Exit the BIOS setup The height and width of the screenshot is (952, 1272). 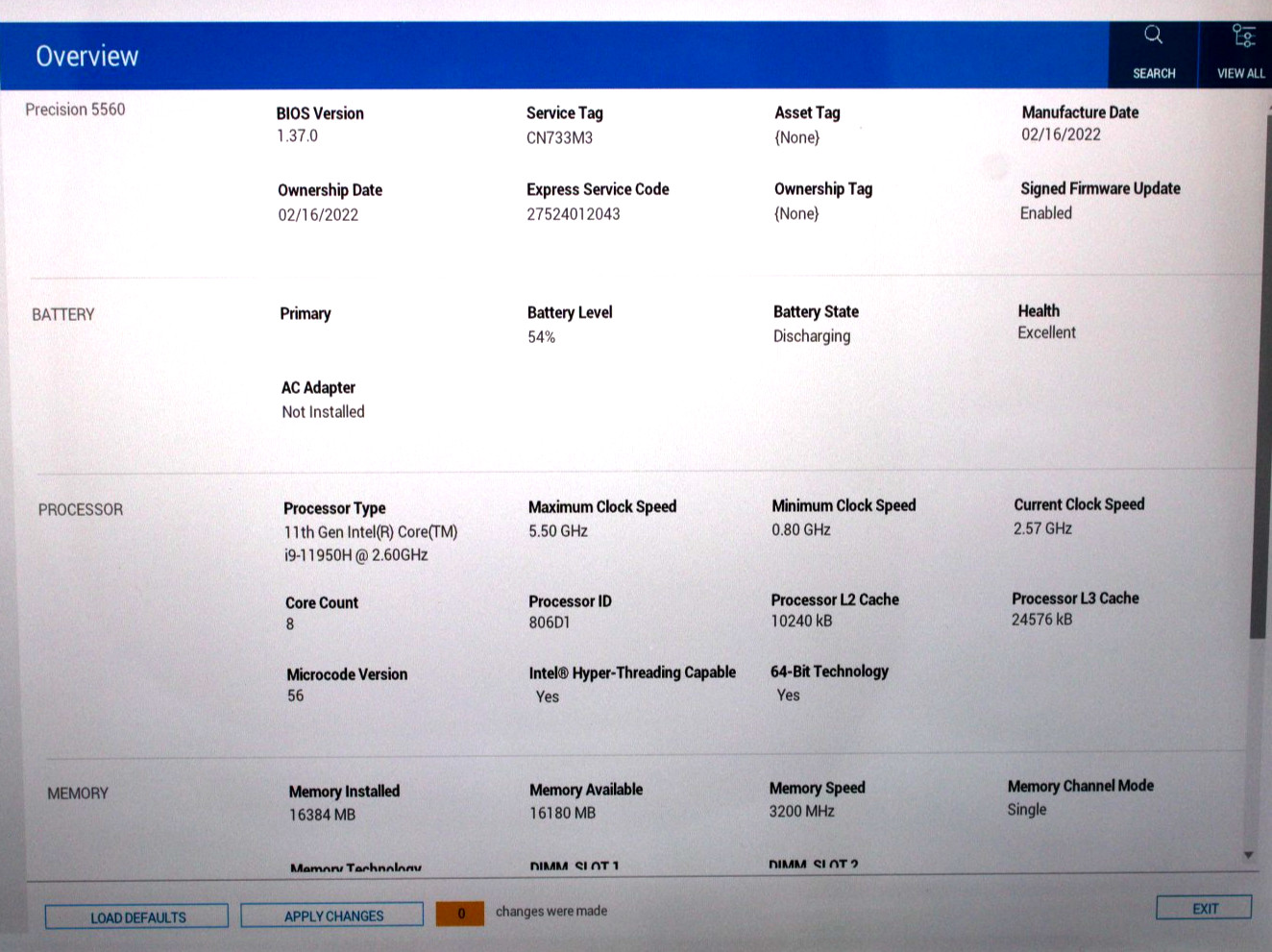[1204, 908]
